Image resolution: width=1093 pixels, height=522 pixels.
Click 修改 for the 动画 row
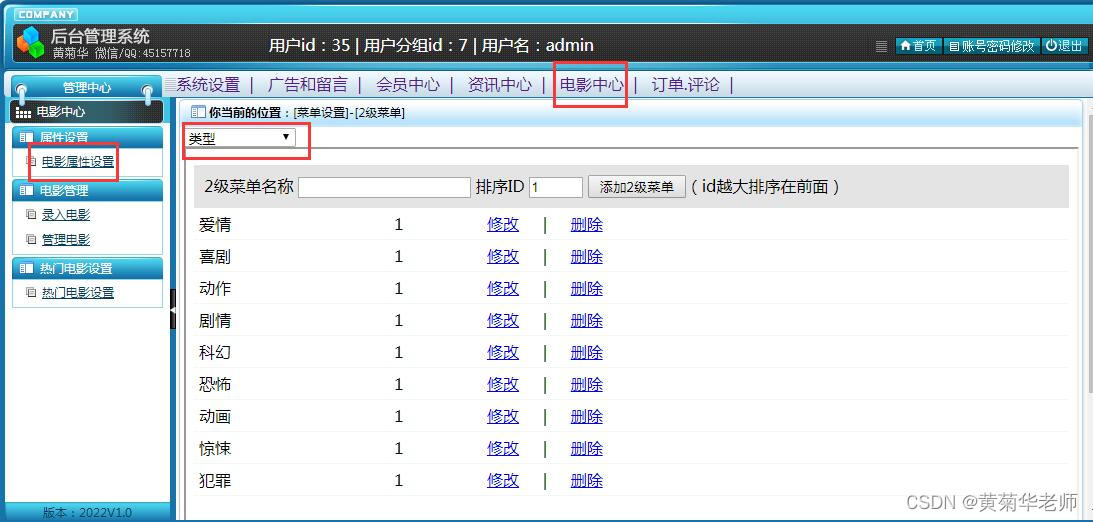[503, 417]
